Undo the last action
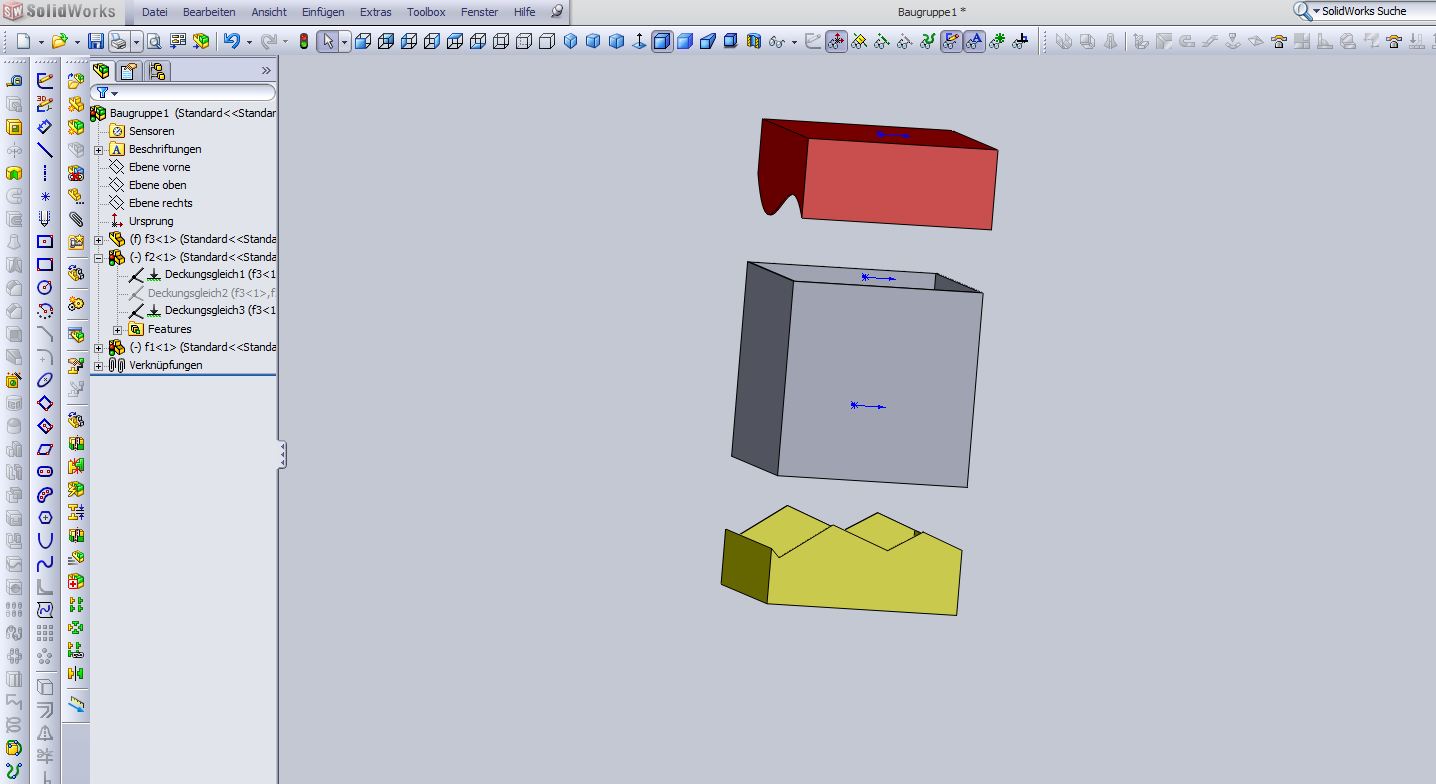This screenshot has height=784, width=1436. (x=232, y=41)
